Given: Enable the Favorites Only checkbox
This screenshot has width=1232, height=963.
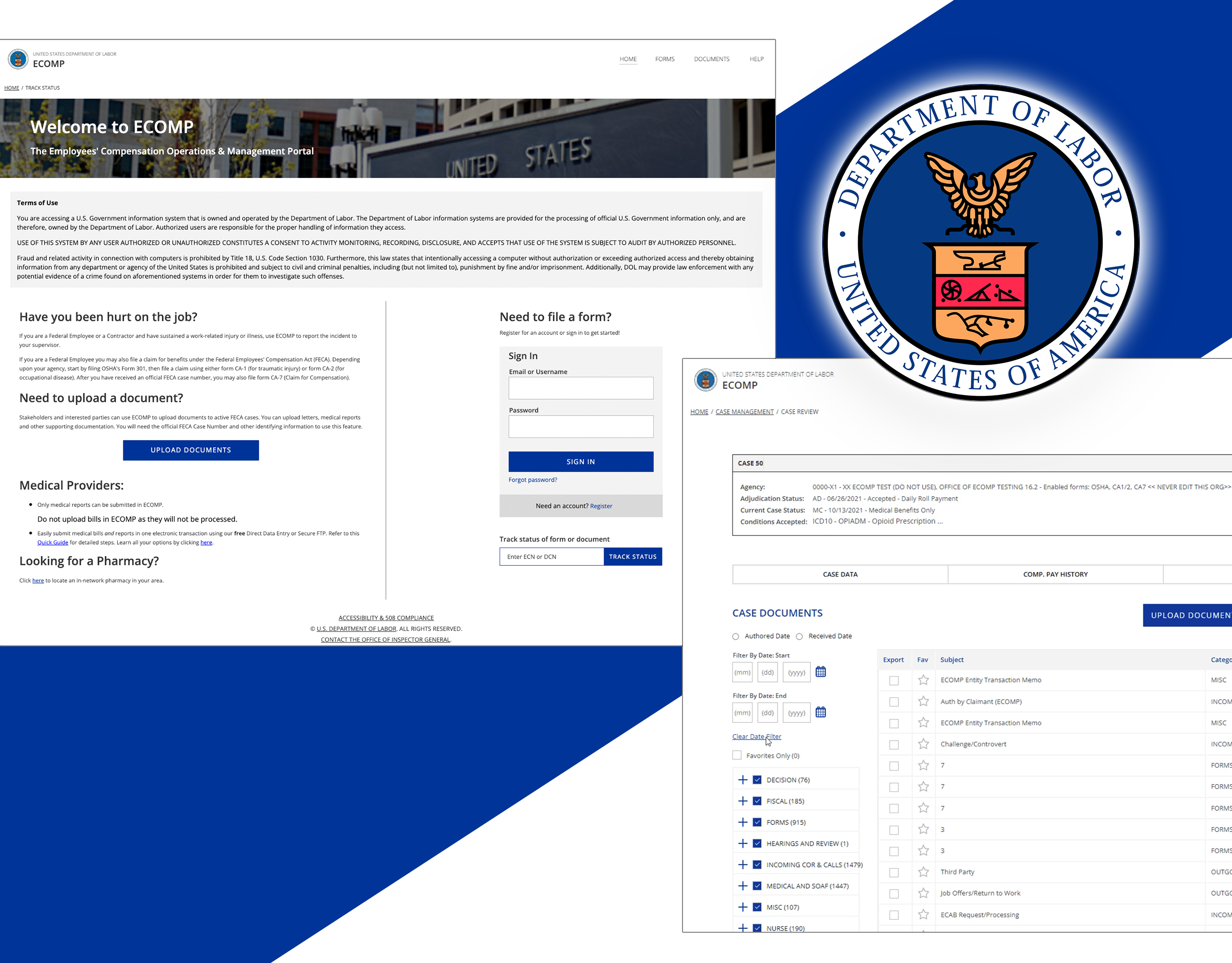Looking at the screenshot, I should [x=737, y=756].
